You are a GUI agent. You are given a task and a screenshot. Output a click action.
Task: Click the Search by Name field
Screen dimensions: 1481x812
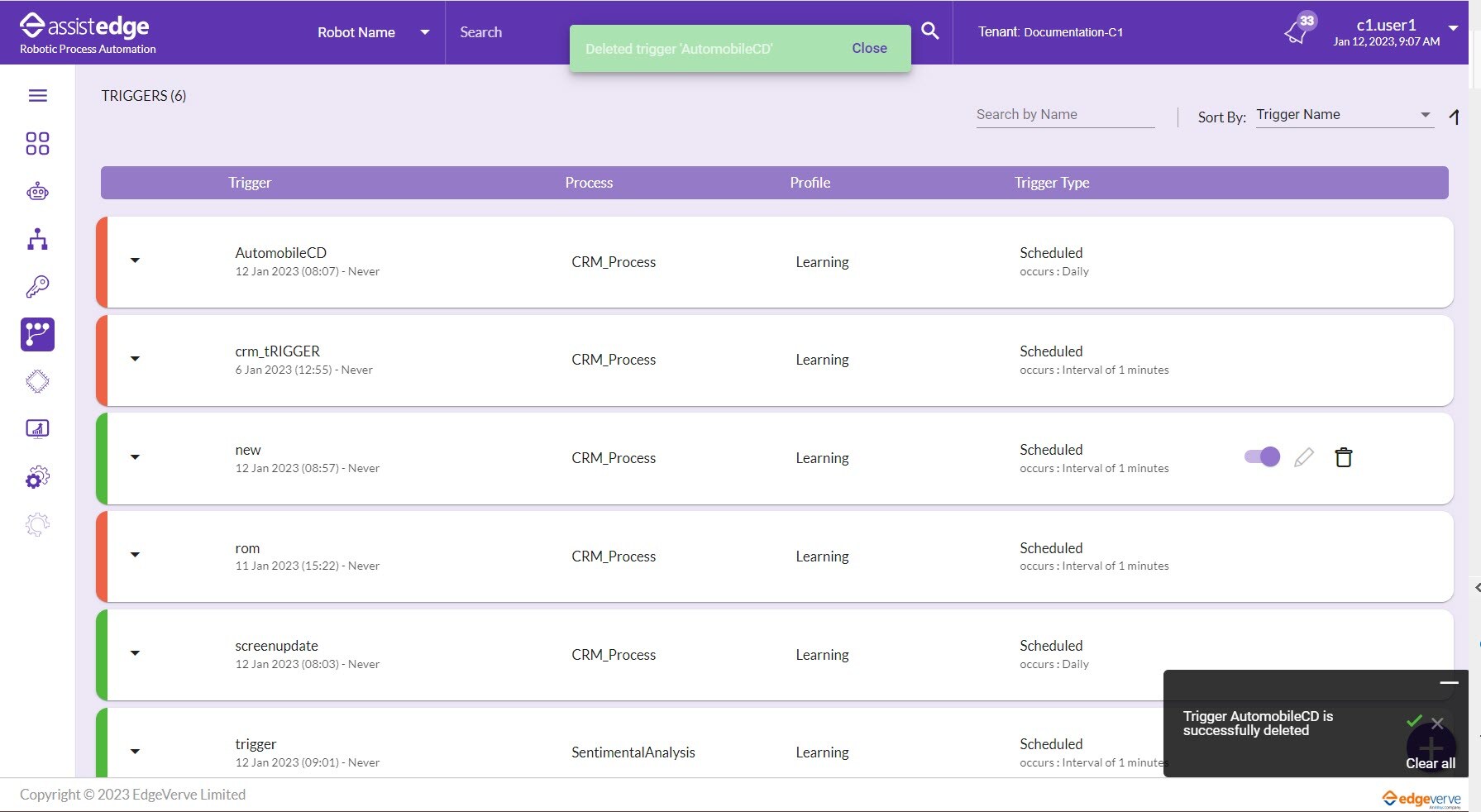1065,115
